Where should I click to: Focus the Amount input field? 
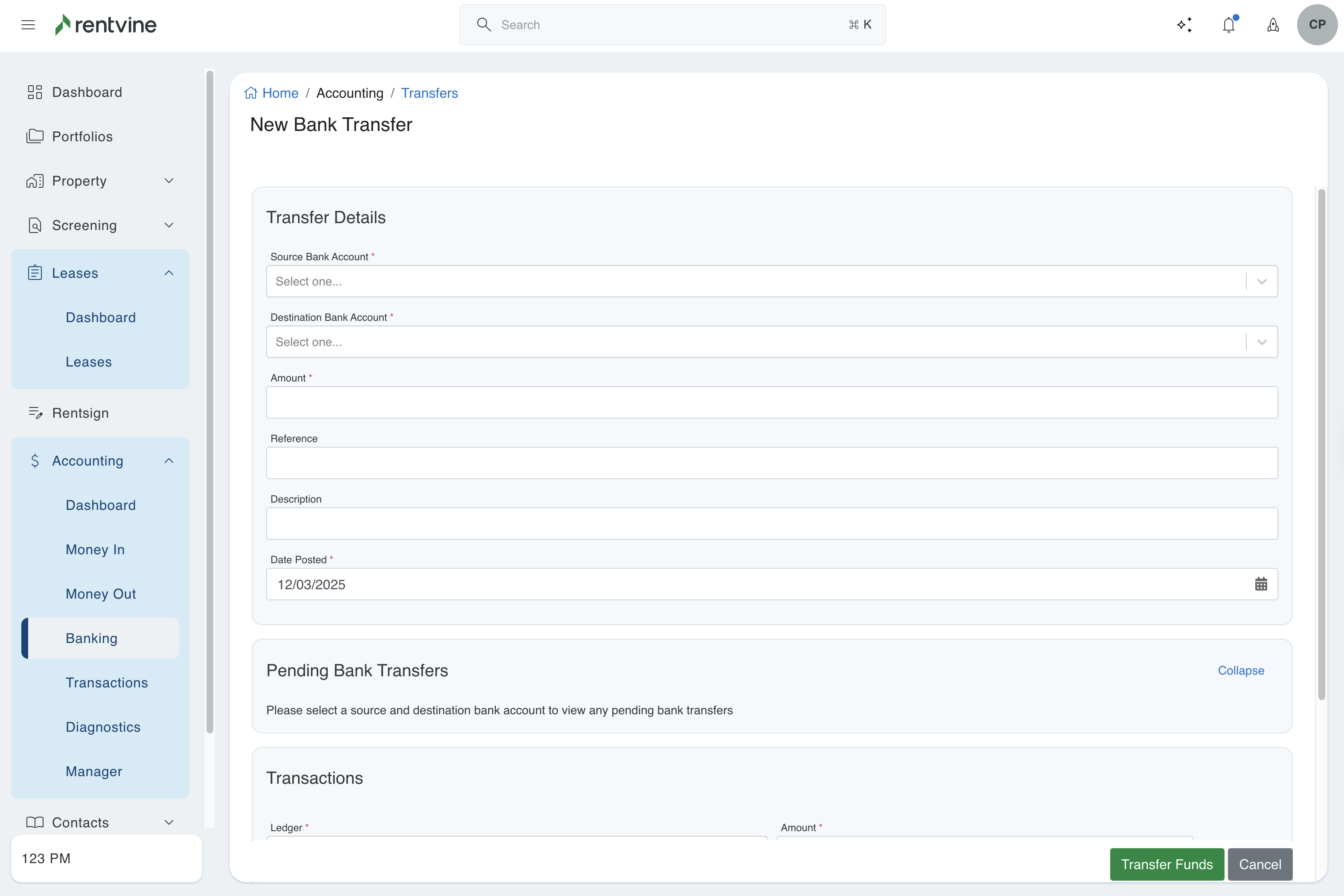point(771,402)
